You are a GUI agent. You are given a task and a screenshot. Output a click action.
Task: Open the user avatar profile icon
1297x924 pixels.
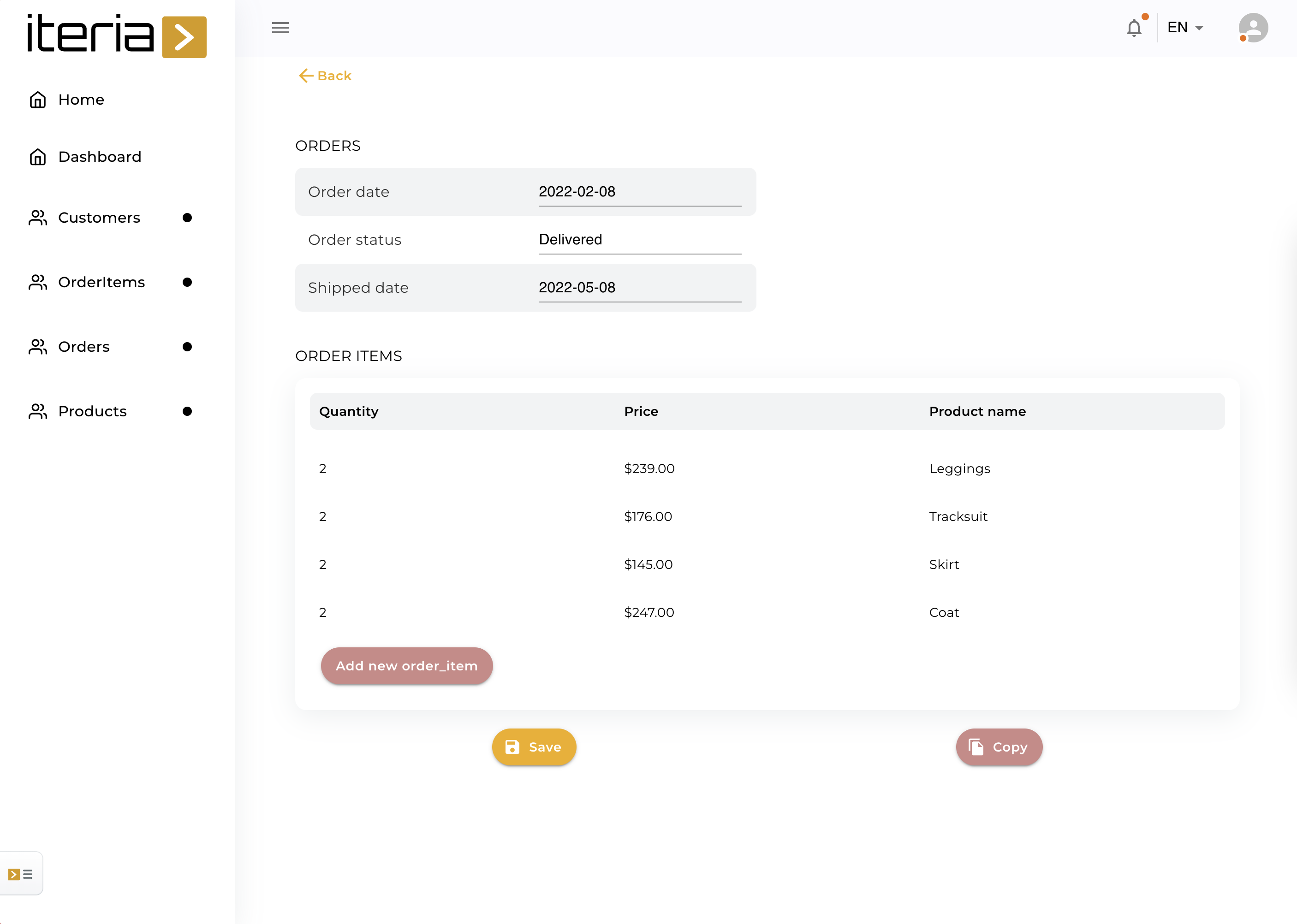[1253, 27]
